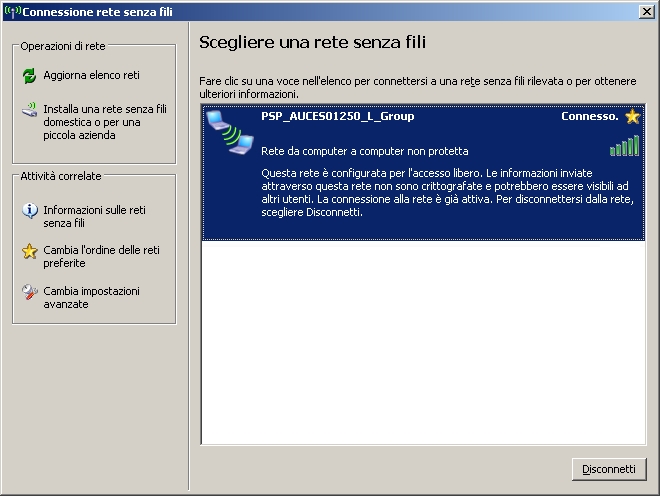Click the two-laptops ad hoc network icon
The width and height of the screenshot is (660, 496).
pyautogui.click(x=230, y=133)
